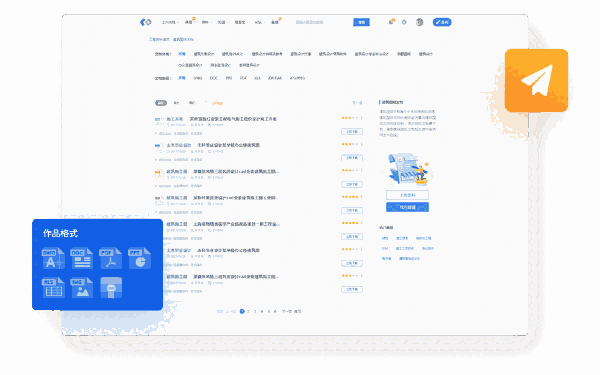Click the outlined upload button under illustration

click(x=407, y=195)
